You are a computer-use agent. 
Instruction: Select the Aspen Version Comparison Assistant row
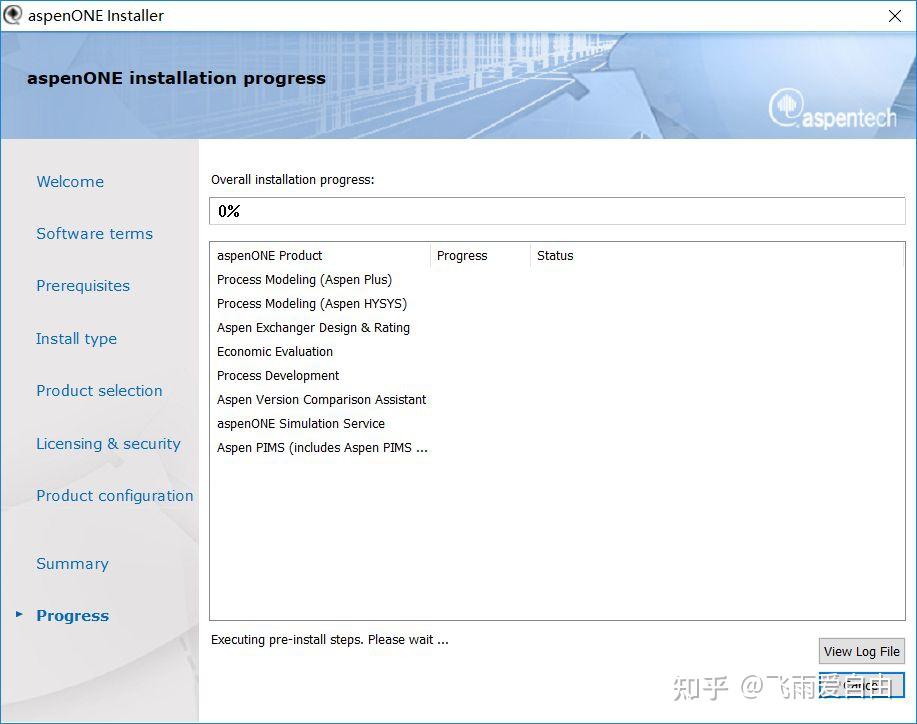322,399
